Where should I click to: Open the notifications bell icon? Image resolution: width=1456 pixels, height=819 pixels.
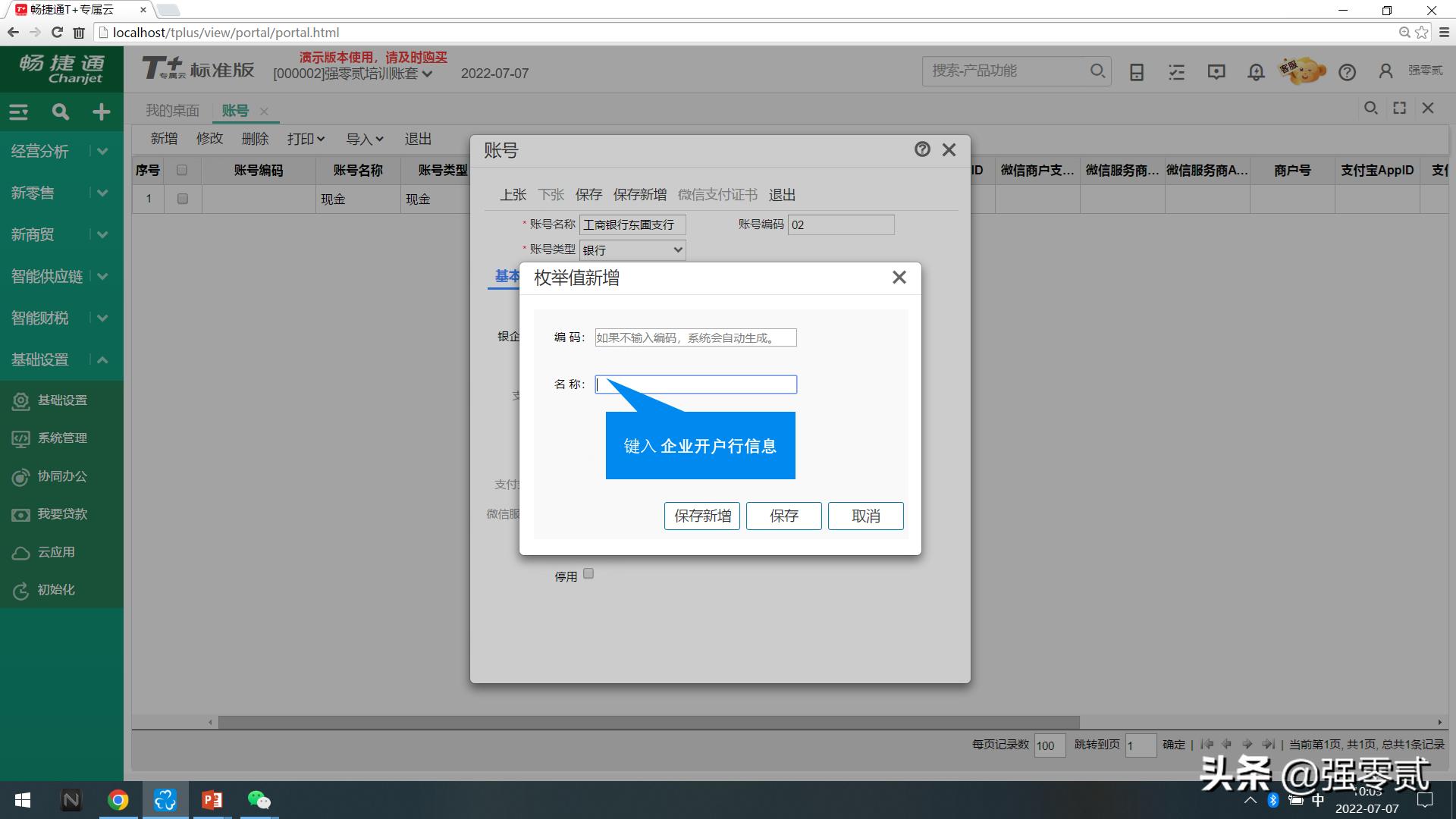(x=1255, y=71)
